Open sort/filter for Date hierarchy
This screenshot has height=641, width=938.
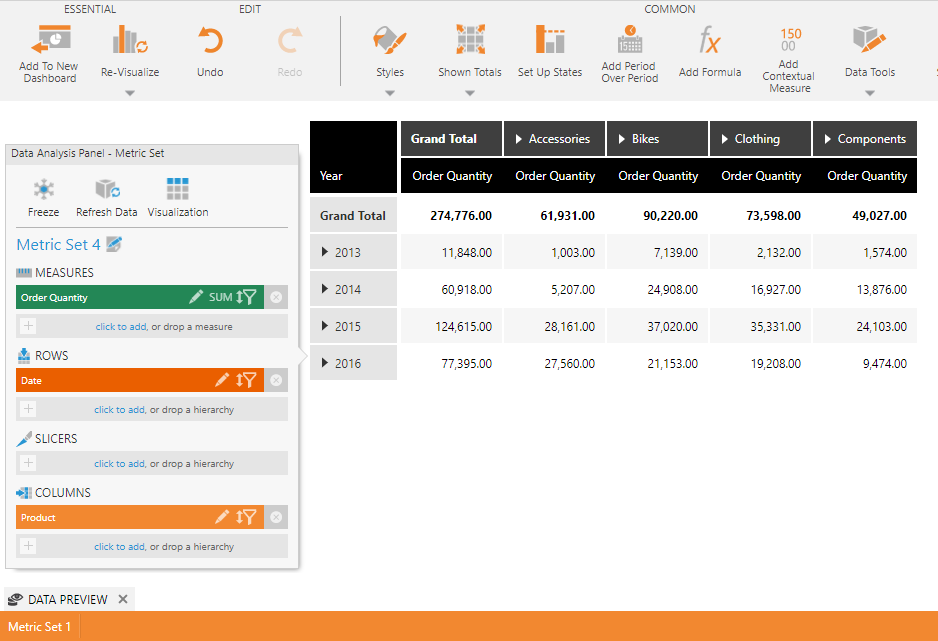tap(246, 380)
